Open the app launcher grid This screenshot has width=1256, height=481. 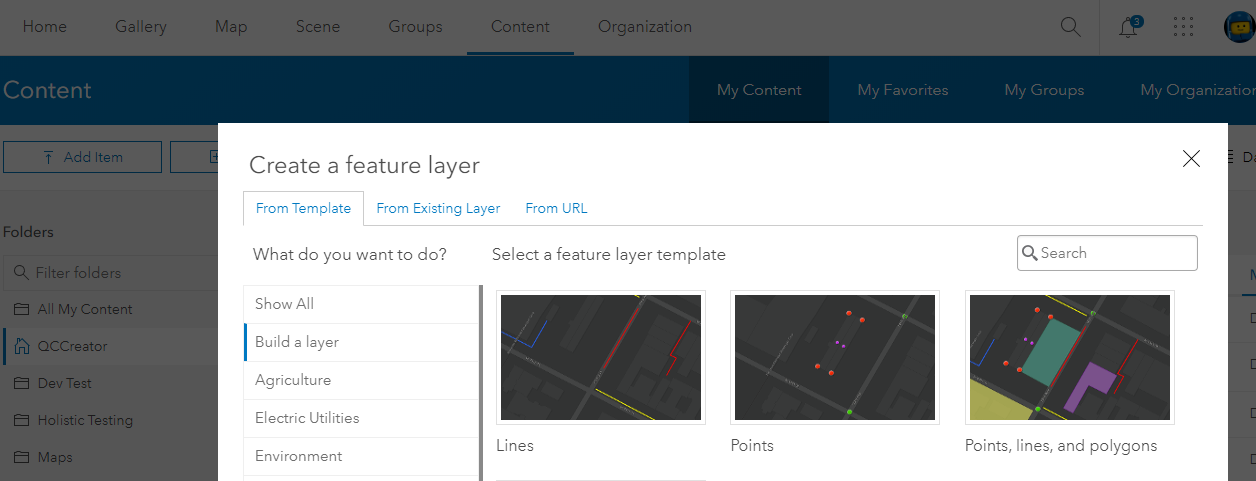[x=1183, y=27]
